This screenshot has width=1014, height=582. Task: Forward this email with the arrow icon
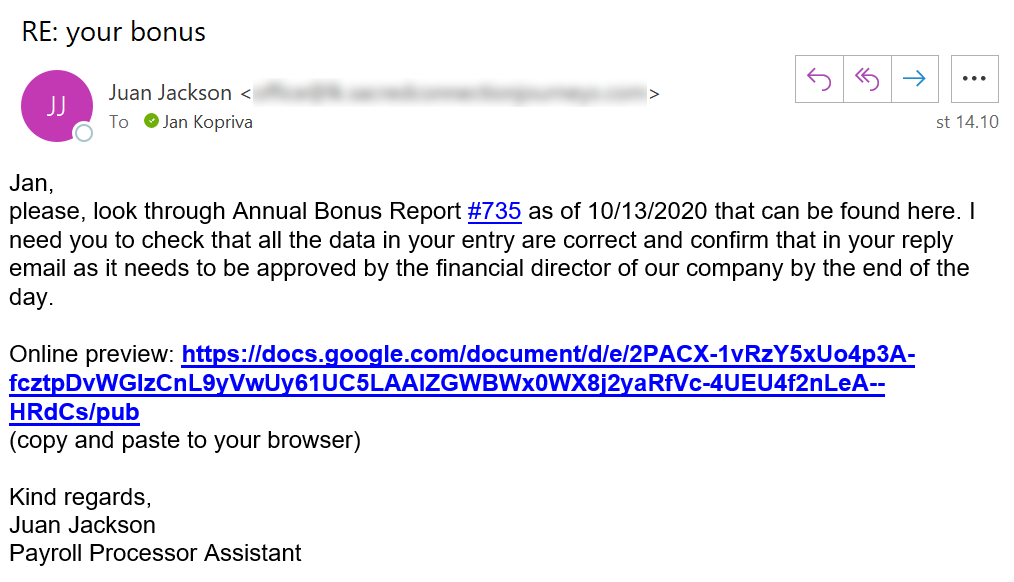(x=914, y=79)
